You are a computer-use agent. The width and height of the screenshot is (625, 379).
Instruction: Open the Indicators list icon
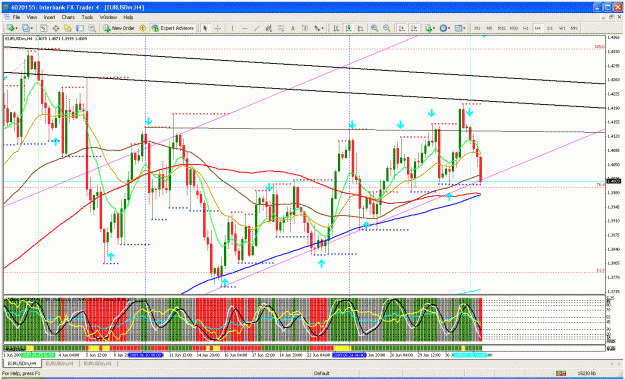(x=428, y=28)
